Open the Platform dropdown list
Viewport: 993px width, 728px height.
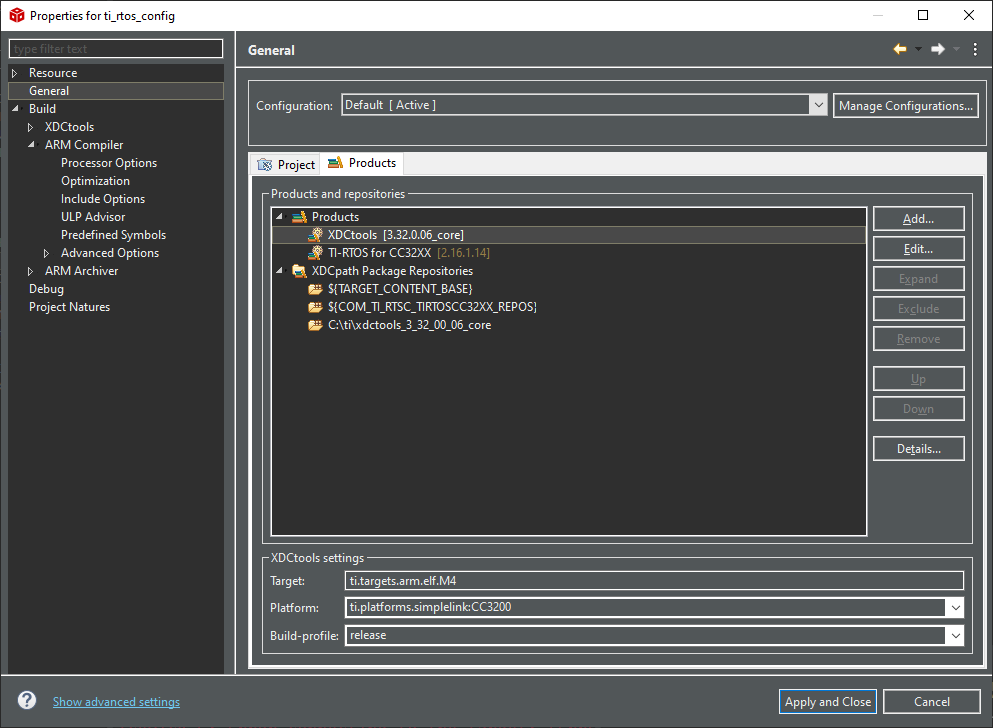point(956,607)
